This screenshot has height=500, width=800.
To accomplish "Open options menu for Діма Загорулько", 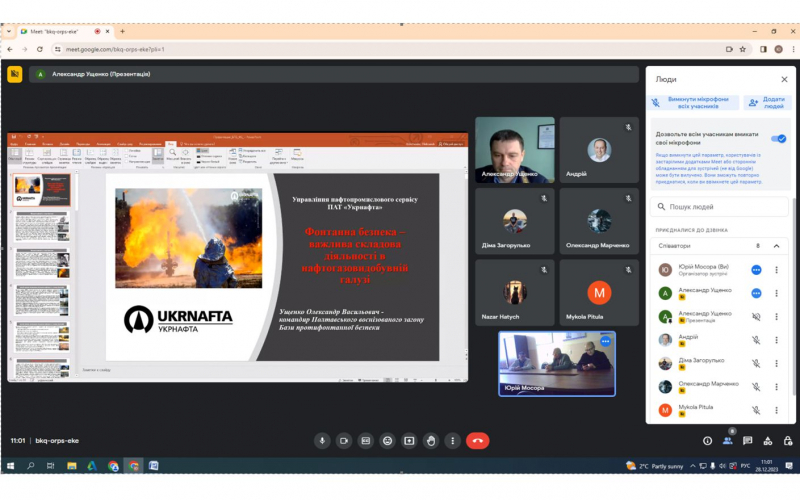I will coord(777,364).
